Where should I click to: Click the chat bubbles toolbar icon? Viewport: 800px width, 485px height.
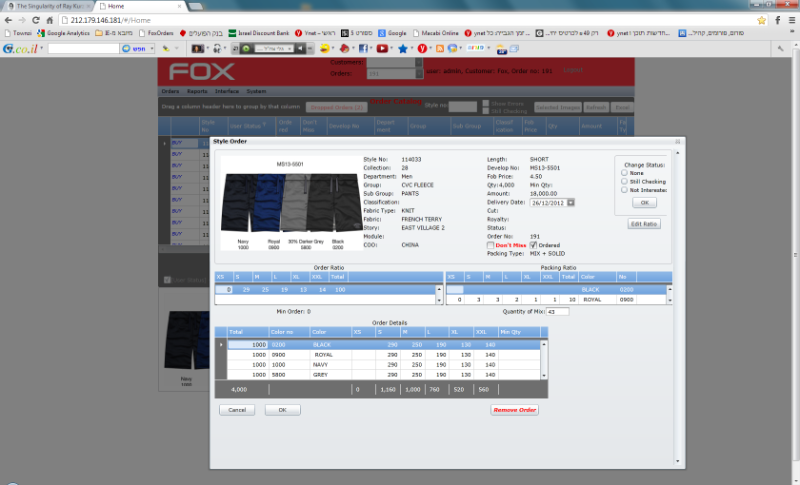[x=452, y=48]
